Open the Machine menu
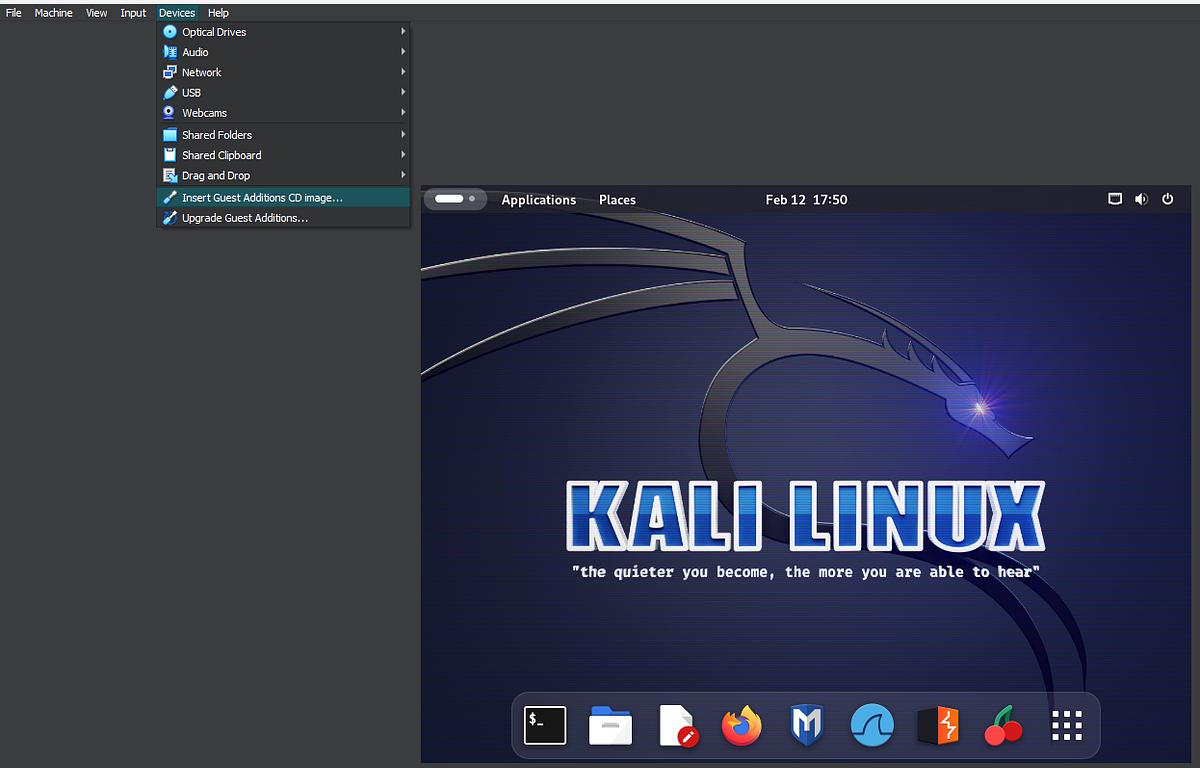The image size is (1200, 768). click(53, 12)
